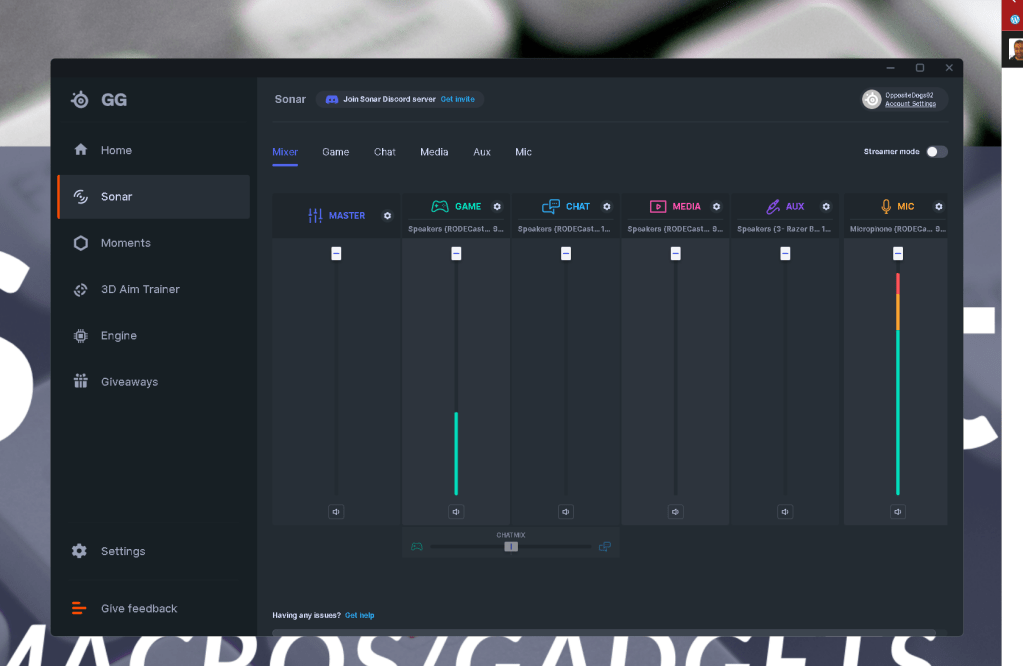Click Mic volume slider handle
Viewport: 1023px width, 666px height.
tap(898, 253)
